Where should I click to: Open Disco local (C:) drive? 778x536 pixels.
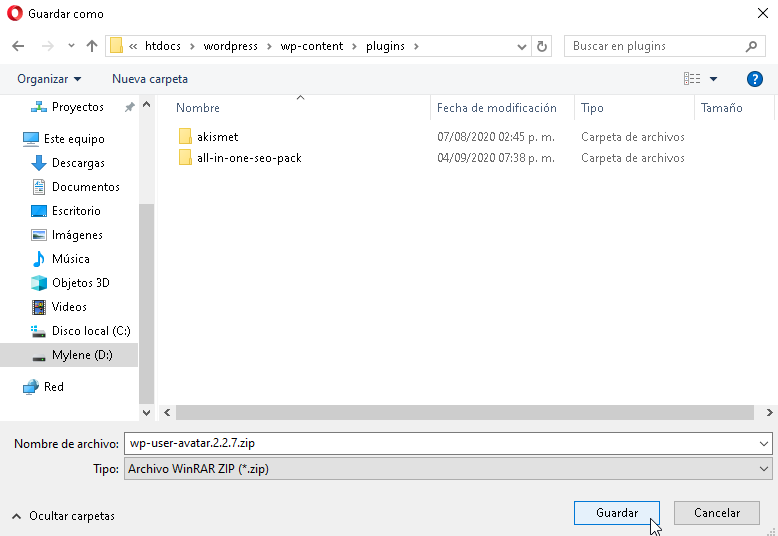80,331
